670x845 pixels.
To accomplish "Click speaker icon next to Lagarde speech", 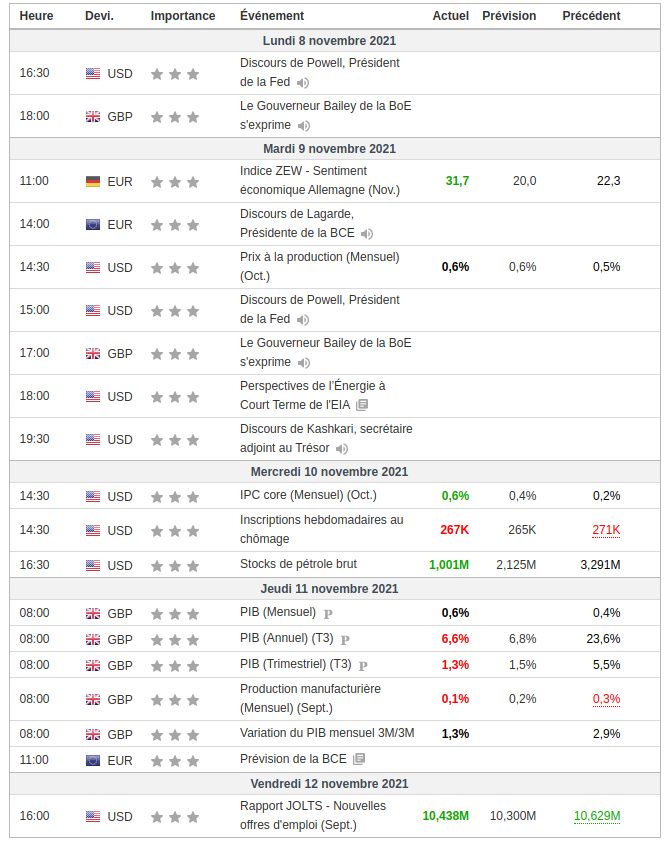I will coord(367,234).
